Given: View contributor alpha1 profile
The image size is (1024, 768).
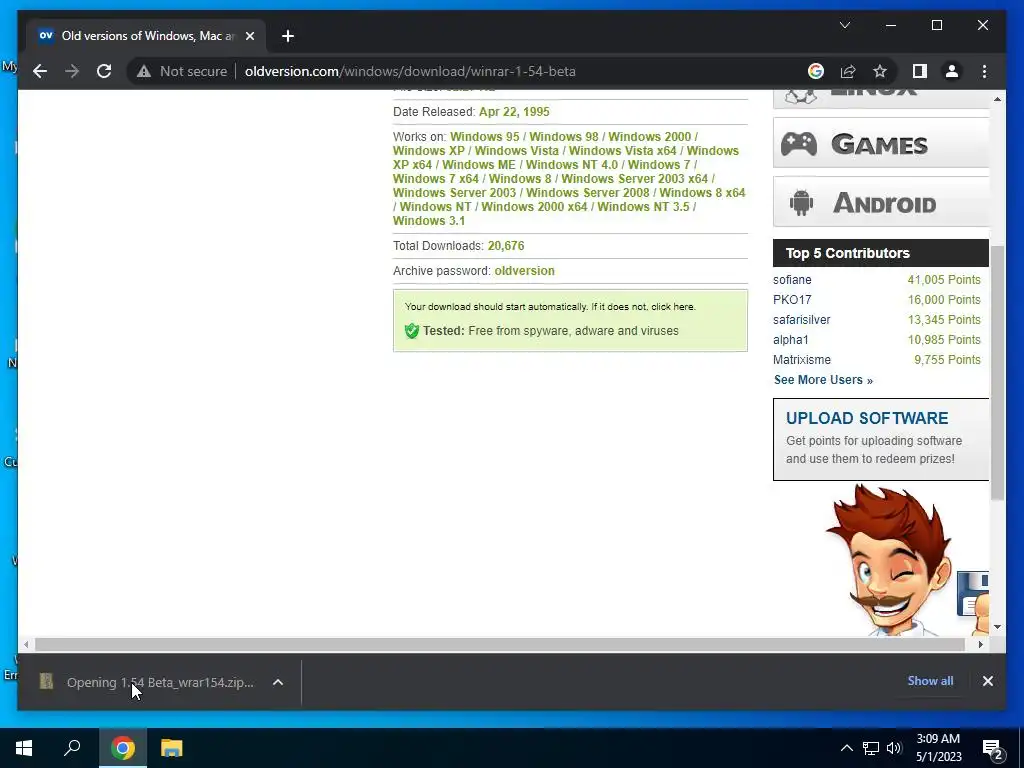Looking at the screenshot, I should pyautogui.click(x=791, y=340).
